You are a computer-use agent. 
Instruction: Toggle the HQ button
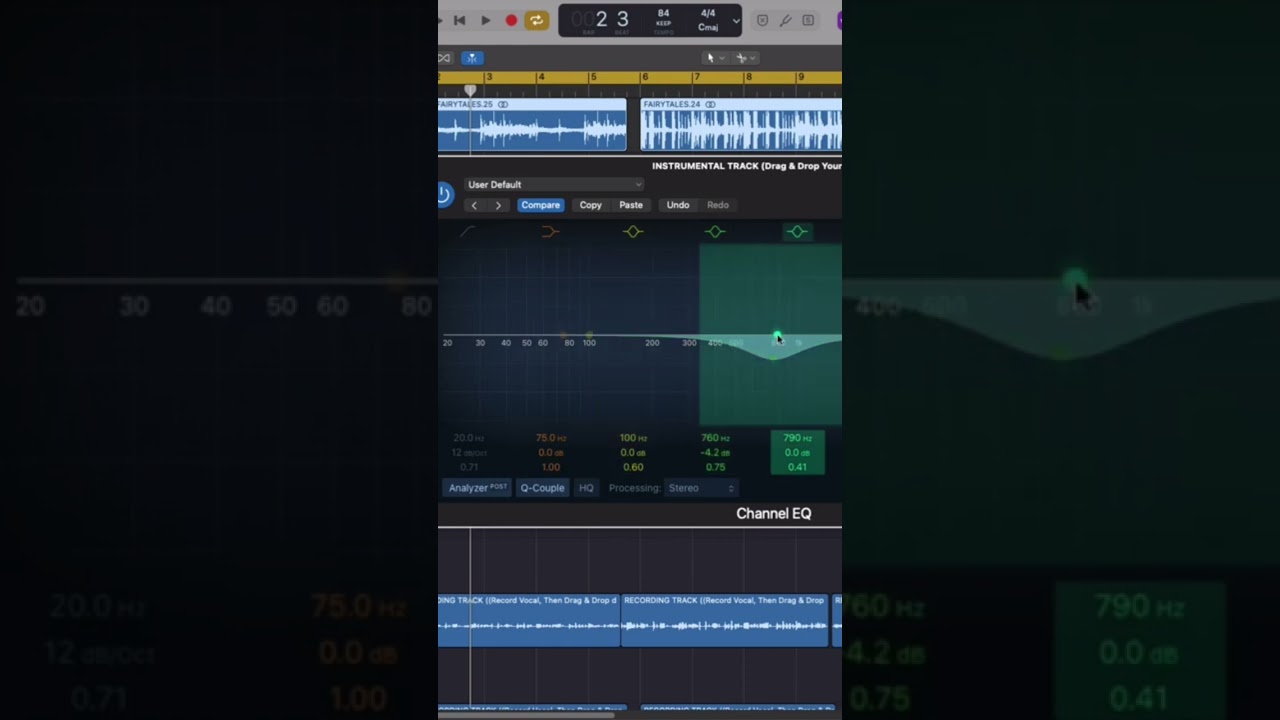[x=586, y=488]
